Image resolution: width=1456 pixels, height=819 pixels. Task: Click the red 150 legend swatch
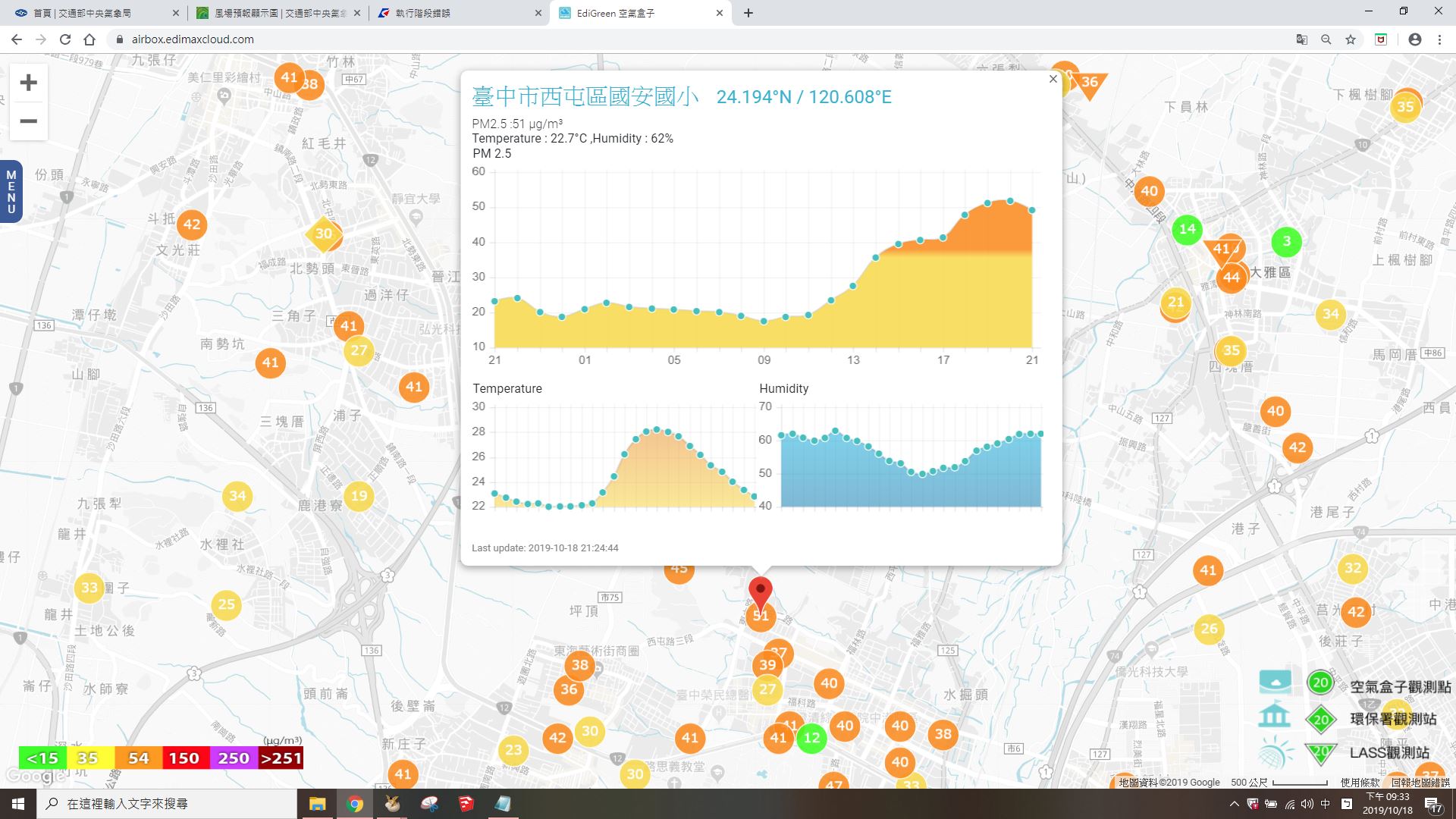184,758
